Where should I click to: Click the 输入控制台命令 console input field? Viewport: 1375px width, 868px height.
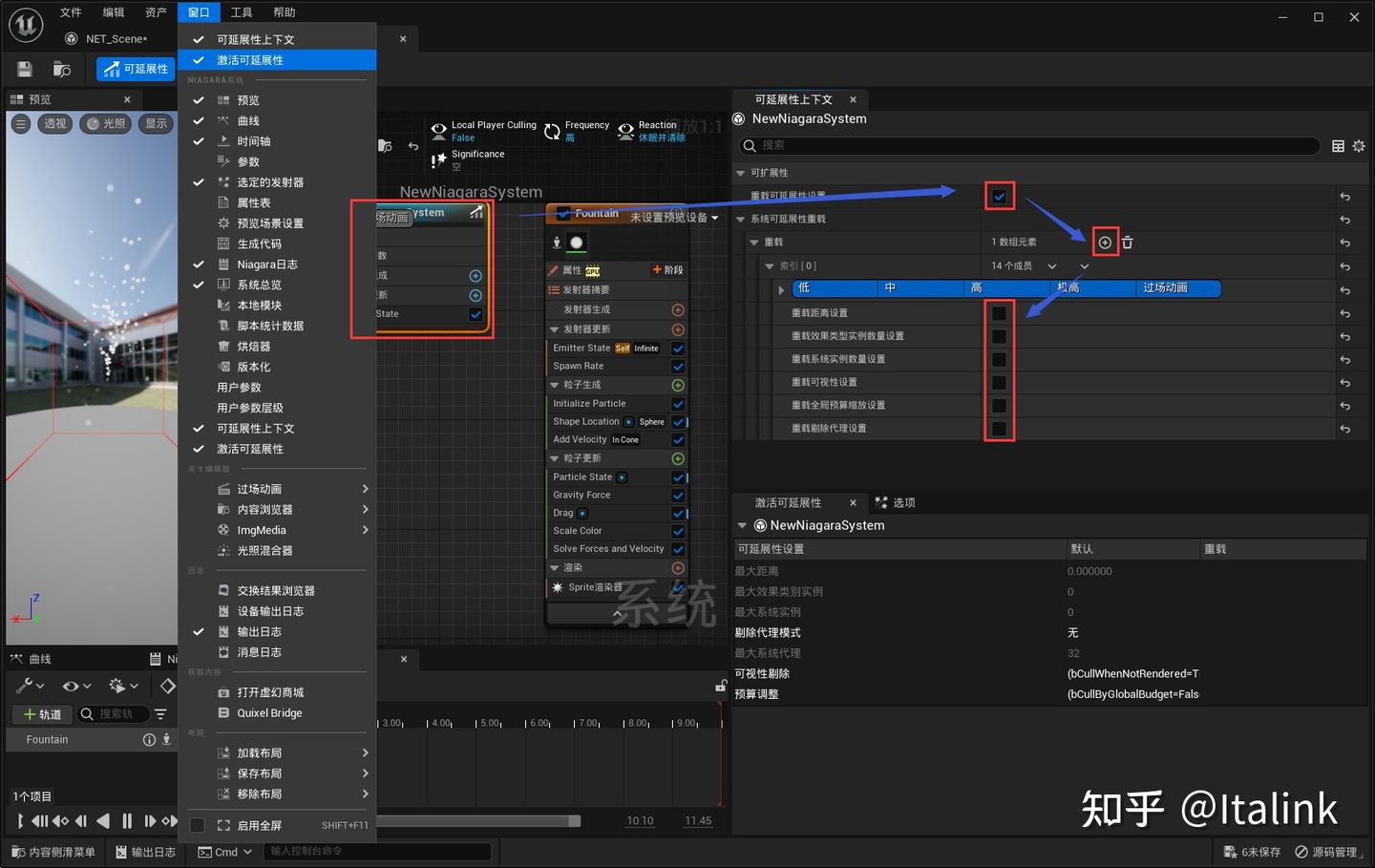[x=377, y=851]
